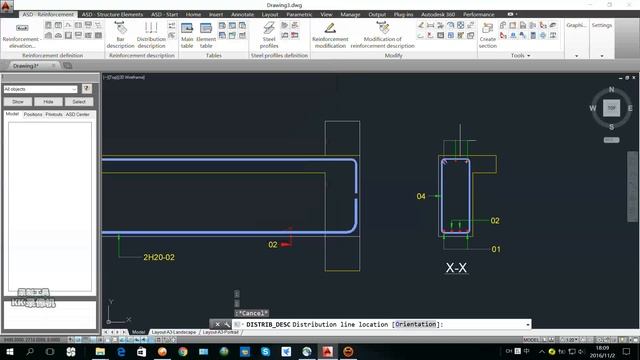Open Modification of reinforcement description
This screenshot has height=360, width=640.
(x=382, y=35)
